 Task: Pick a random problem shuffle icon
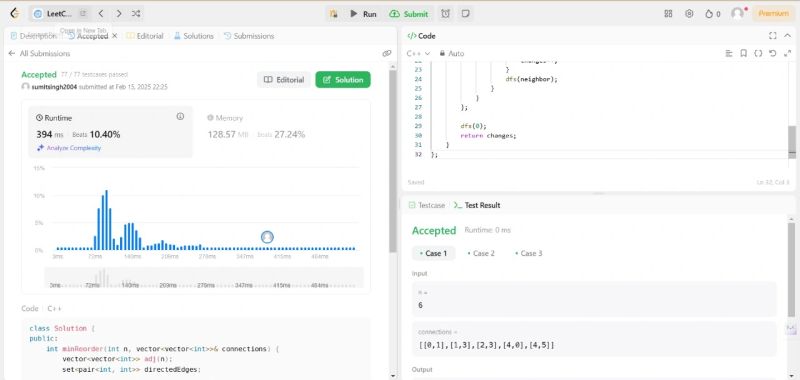(x=136, y=14)
